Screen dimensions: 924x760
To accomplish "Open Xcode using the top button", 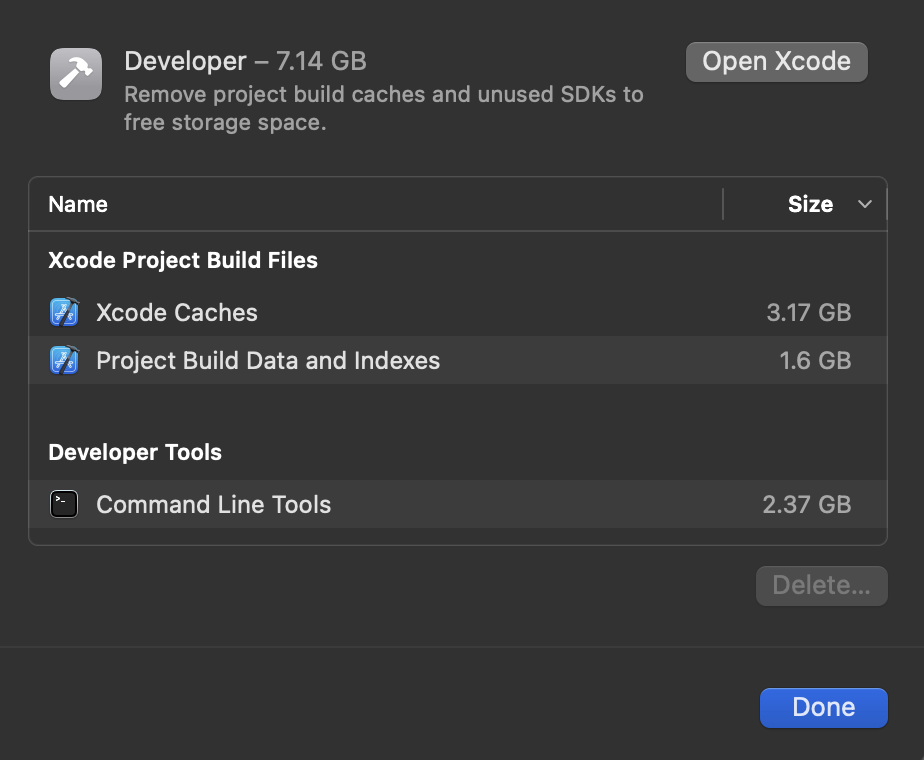I will (x=776, y=61).
